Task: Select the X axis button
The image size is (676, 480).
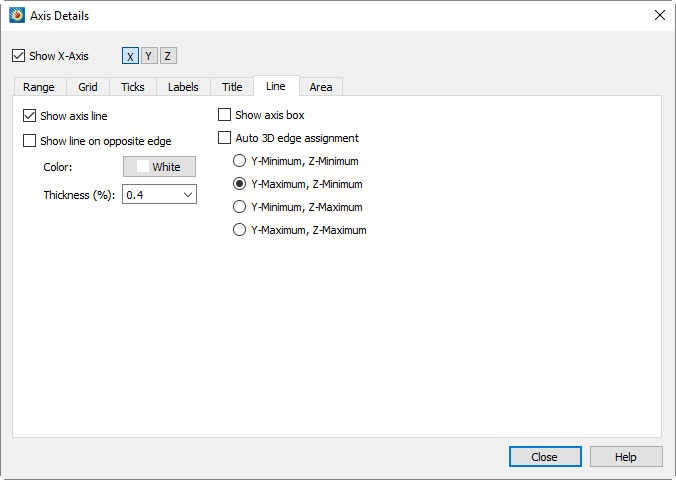Action: 130,56
